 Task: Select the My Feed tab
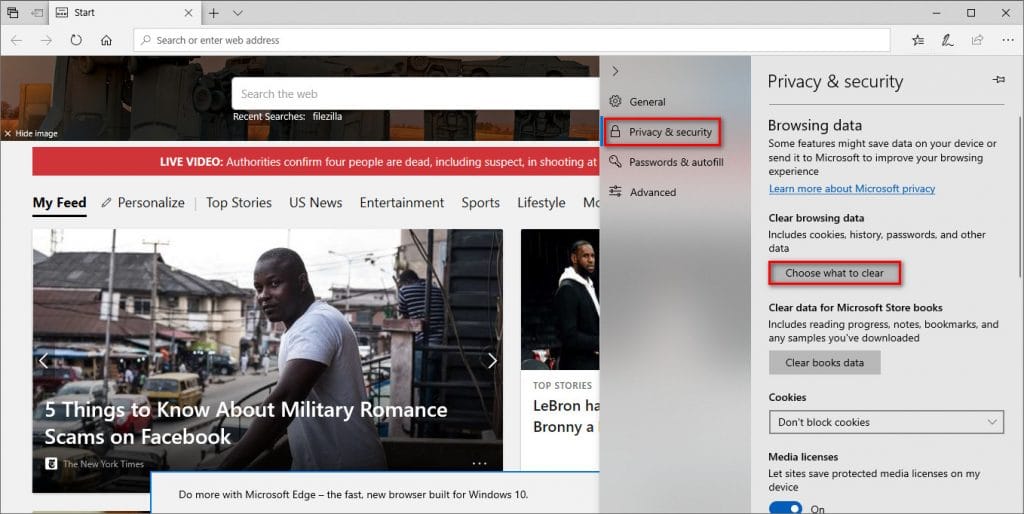pos(59,202)
